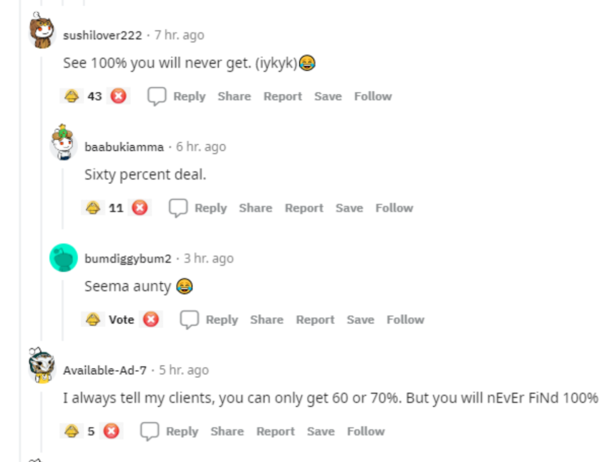Screen dimensions: 616x462
Task: Open bumdiggybum2's green avatar
Action: 62,258
